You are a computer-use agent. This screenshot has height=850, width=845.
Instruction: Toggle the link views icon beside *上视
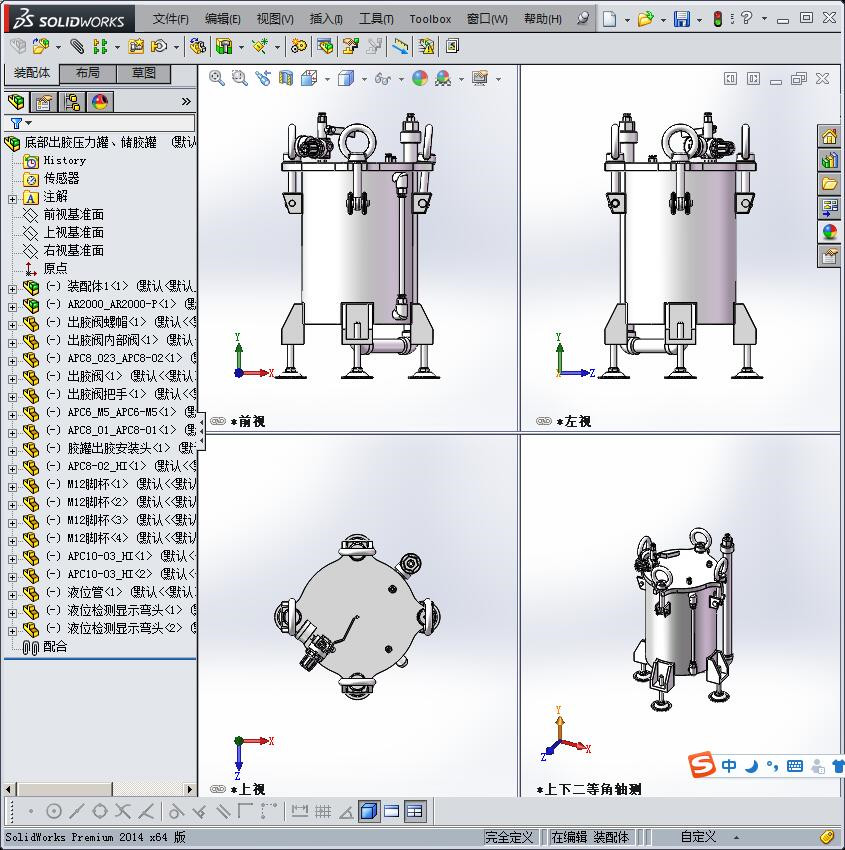coord(218,789)
